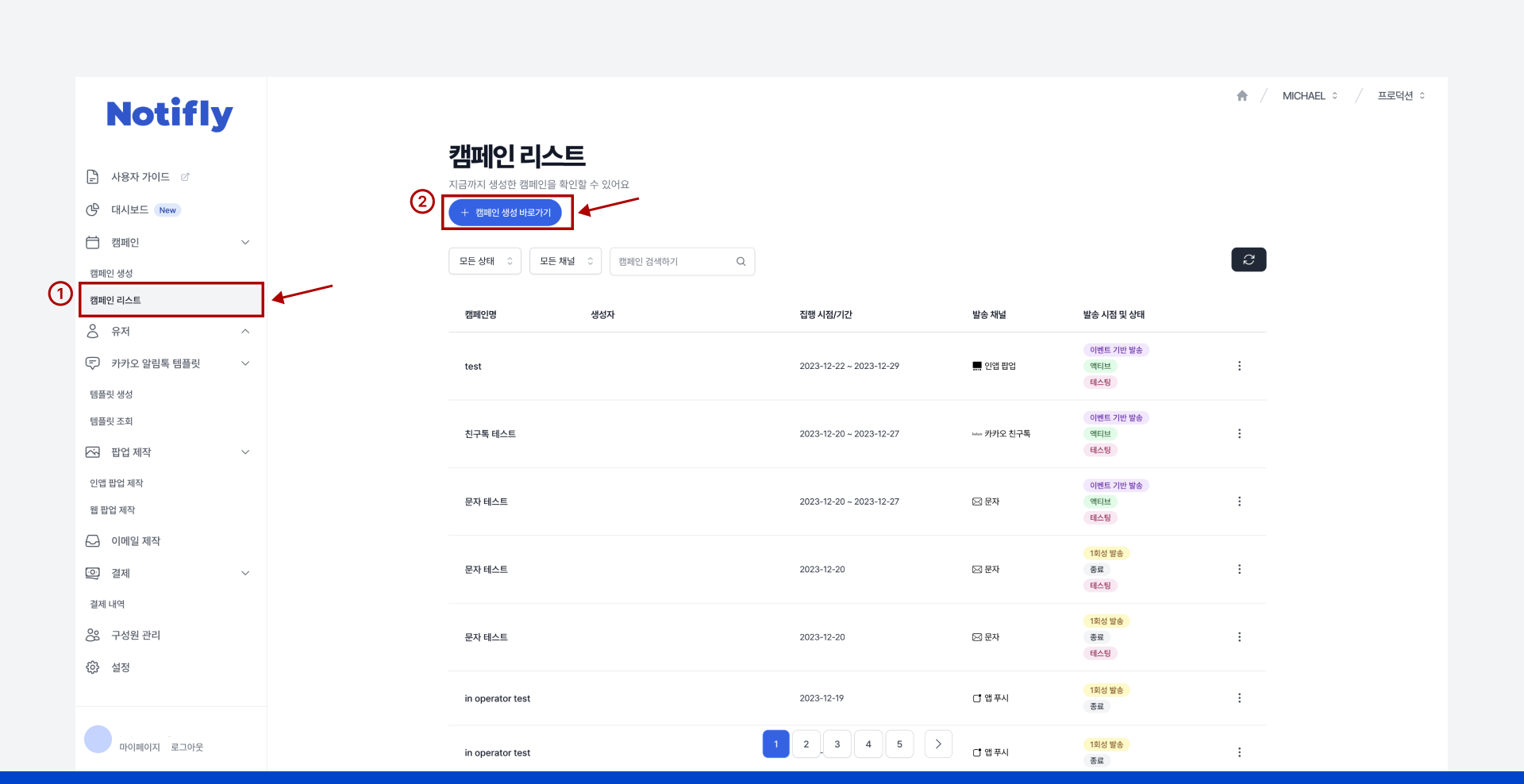Click the 로그아웃 link at the bottom
1524x784 pixels.
[x=187, y=747]
